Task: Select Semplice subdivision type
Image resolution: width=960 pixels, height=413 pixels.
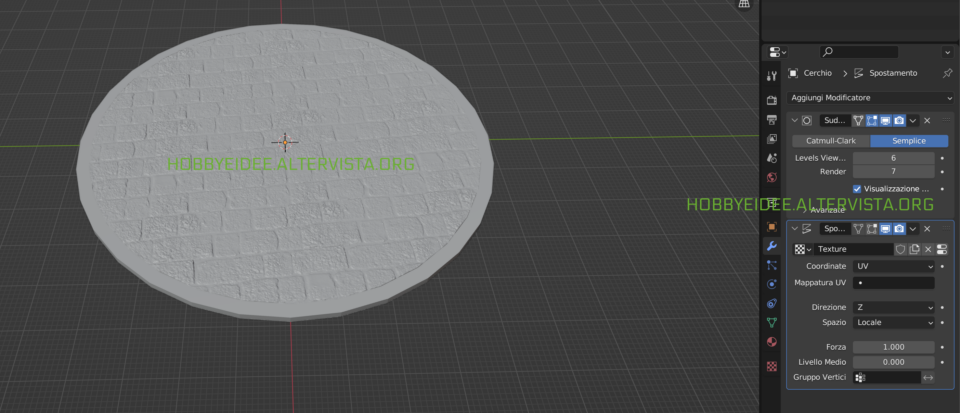Action: coord(909,141)
